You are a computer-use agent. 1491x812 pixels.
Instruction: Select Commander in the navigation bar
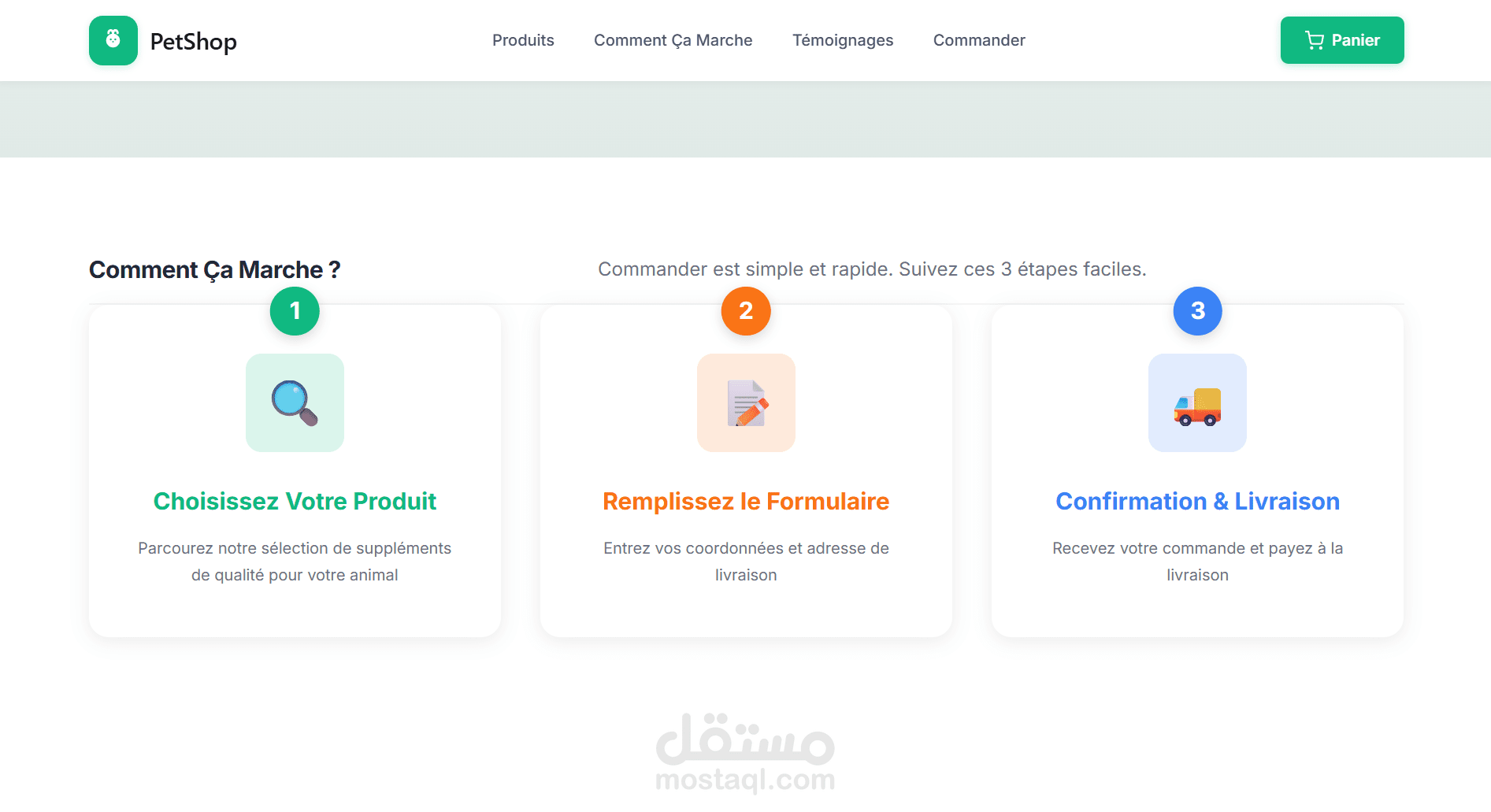point(979,40)
